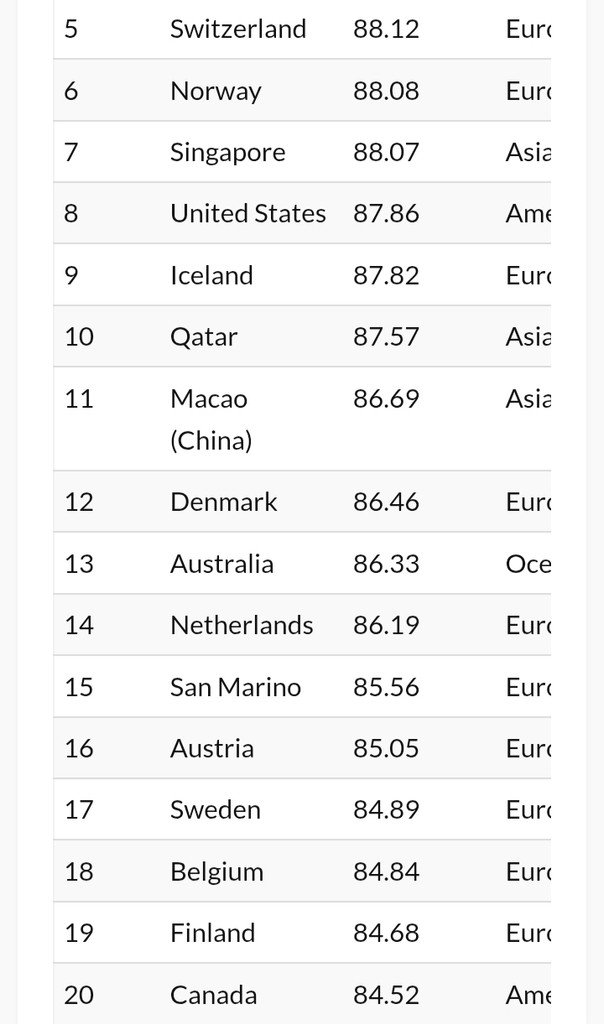Image resolution: width=604 pixels, height=1024 pixels.
Task: Click the Macao (China) cell
Action: [211, 419]
